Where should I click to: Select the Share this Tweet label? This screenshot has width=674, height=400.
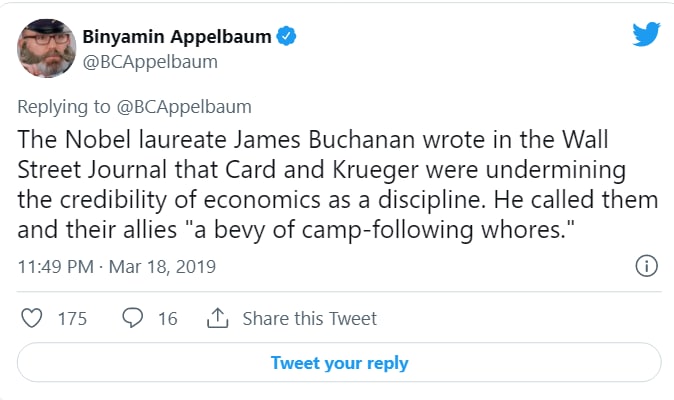coord(310,319)
